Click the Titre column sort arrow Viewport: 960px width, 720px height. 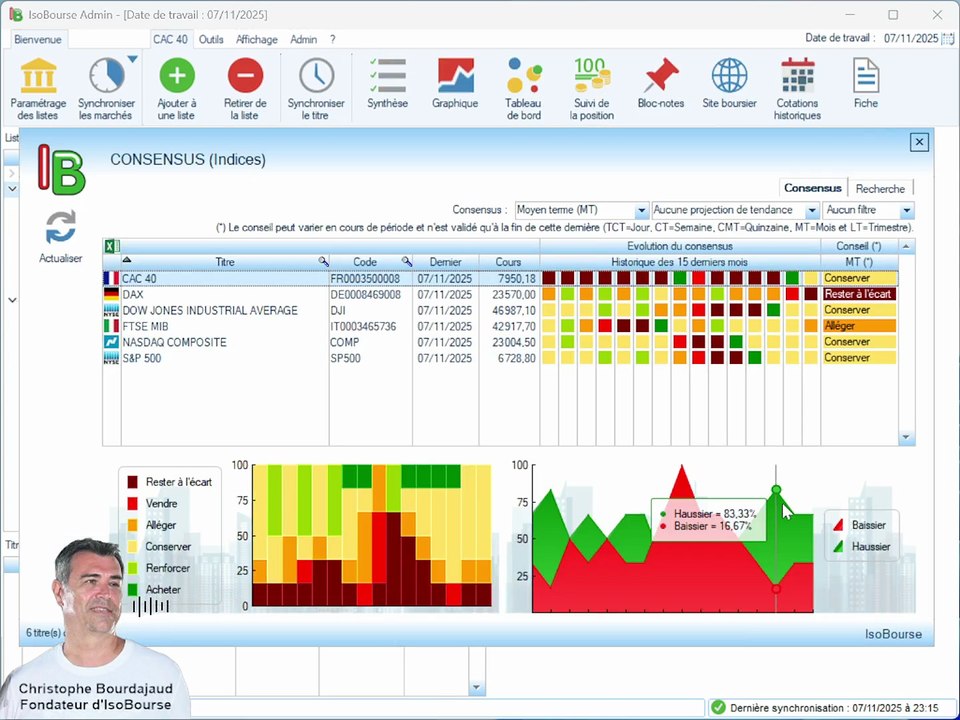click(127, 260)
